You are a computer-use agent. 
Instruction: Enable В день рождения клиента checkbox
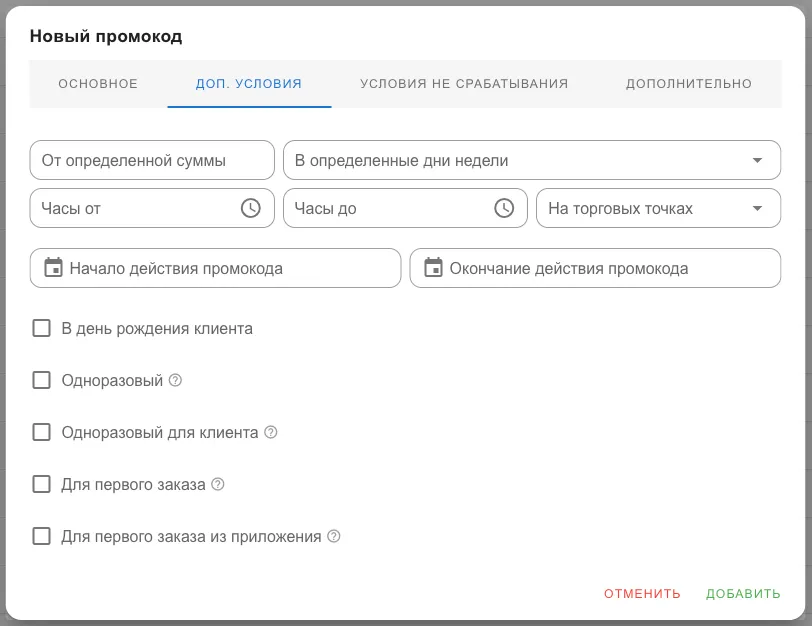point(41,328)
